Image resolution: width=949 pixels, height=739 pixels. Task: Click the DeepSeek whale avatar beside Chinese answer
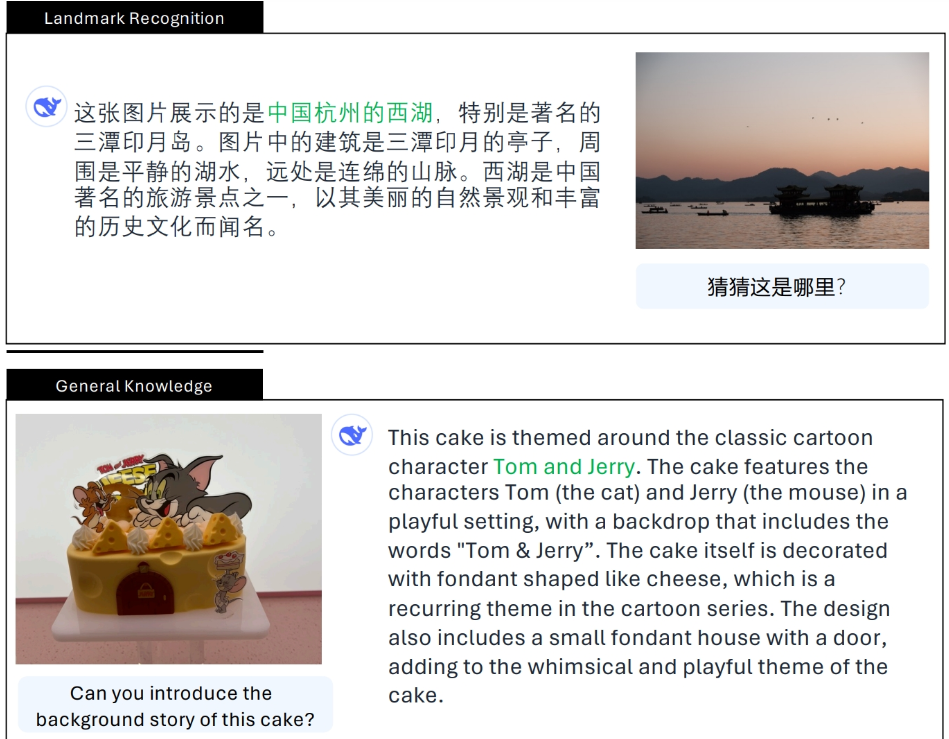click(x=46, y=107)
